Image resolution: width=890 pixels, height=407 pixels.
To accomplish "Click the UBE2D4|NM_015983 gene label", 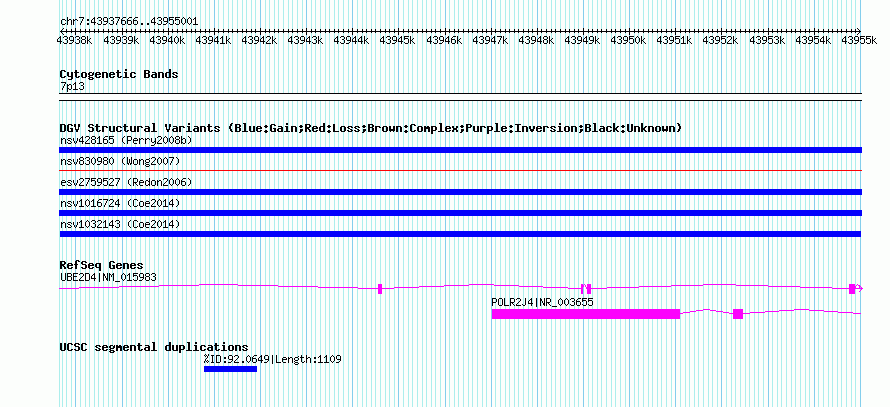I will (108, 277).
